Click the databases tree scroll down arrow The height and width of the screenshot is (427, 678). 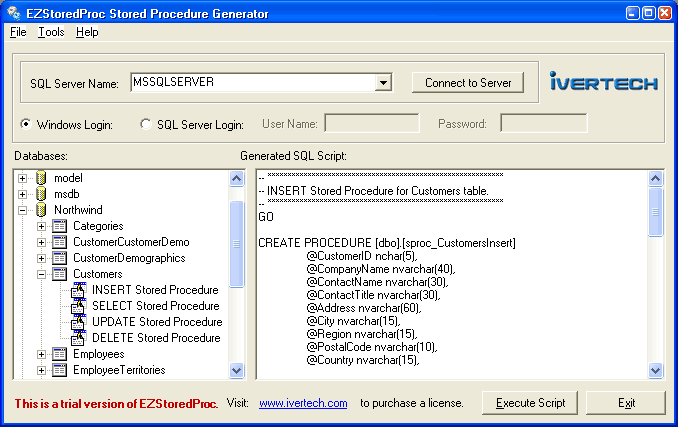click(237, 370)
